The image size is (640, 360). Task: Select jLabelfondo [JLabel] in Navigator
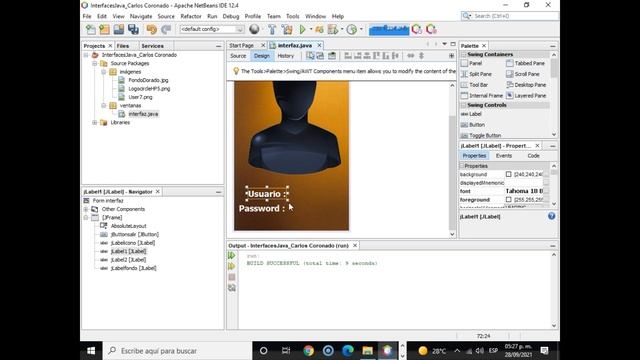(x=133, y=268)
